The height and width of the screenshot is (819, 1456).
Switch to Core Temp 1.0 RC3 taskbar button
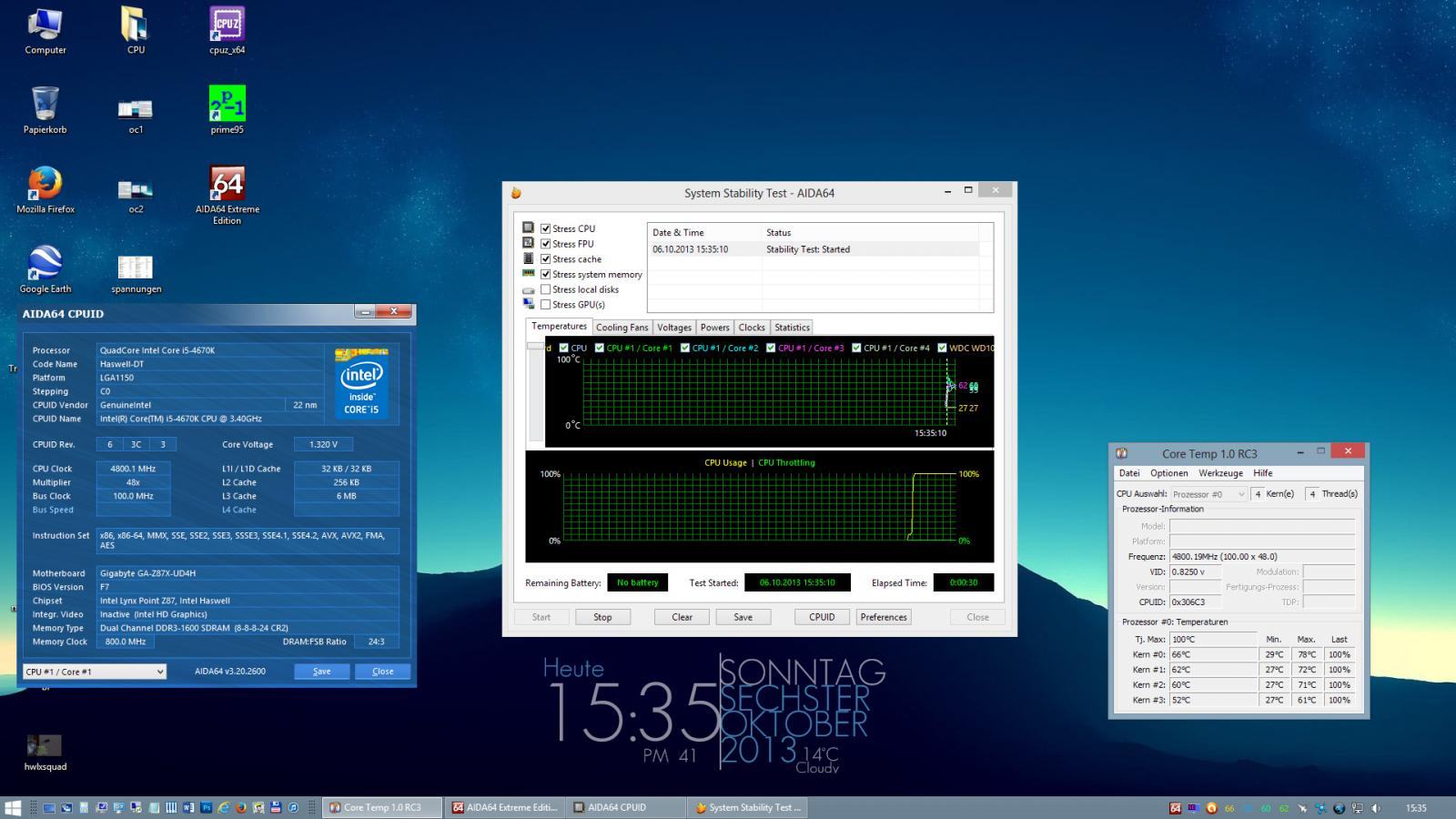(383, 807)
